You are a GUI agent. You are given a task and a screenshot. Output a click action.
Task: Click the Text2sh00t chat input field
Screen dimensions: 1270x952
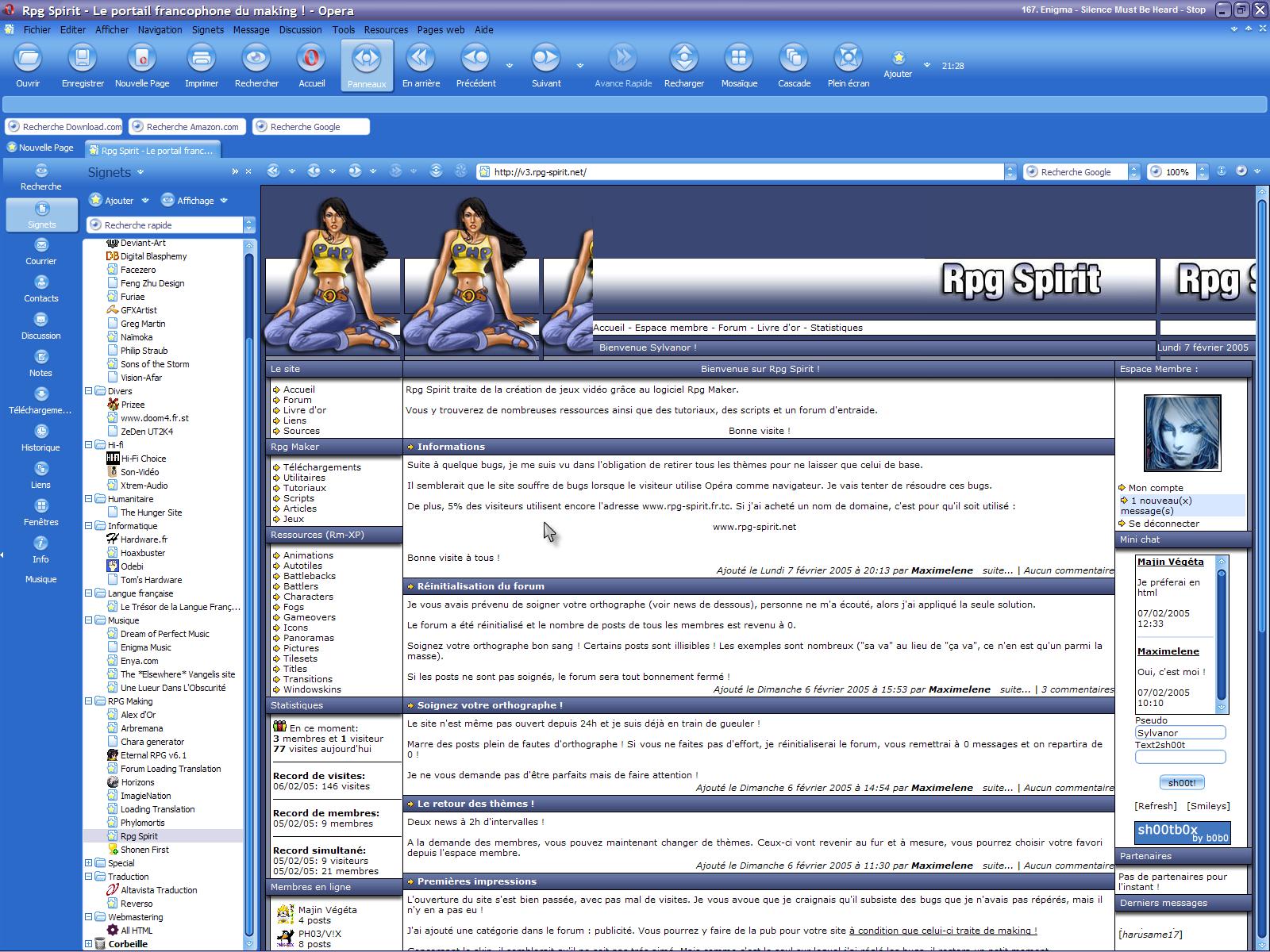1180,757
